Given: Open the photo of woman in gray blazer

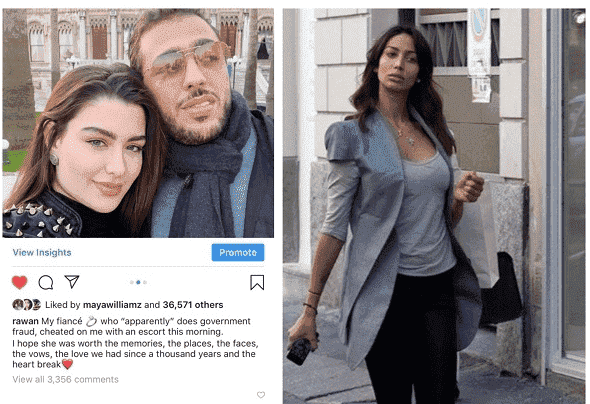Looking at the screenshot, I should pos(434,206).
